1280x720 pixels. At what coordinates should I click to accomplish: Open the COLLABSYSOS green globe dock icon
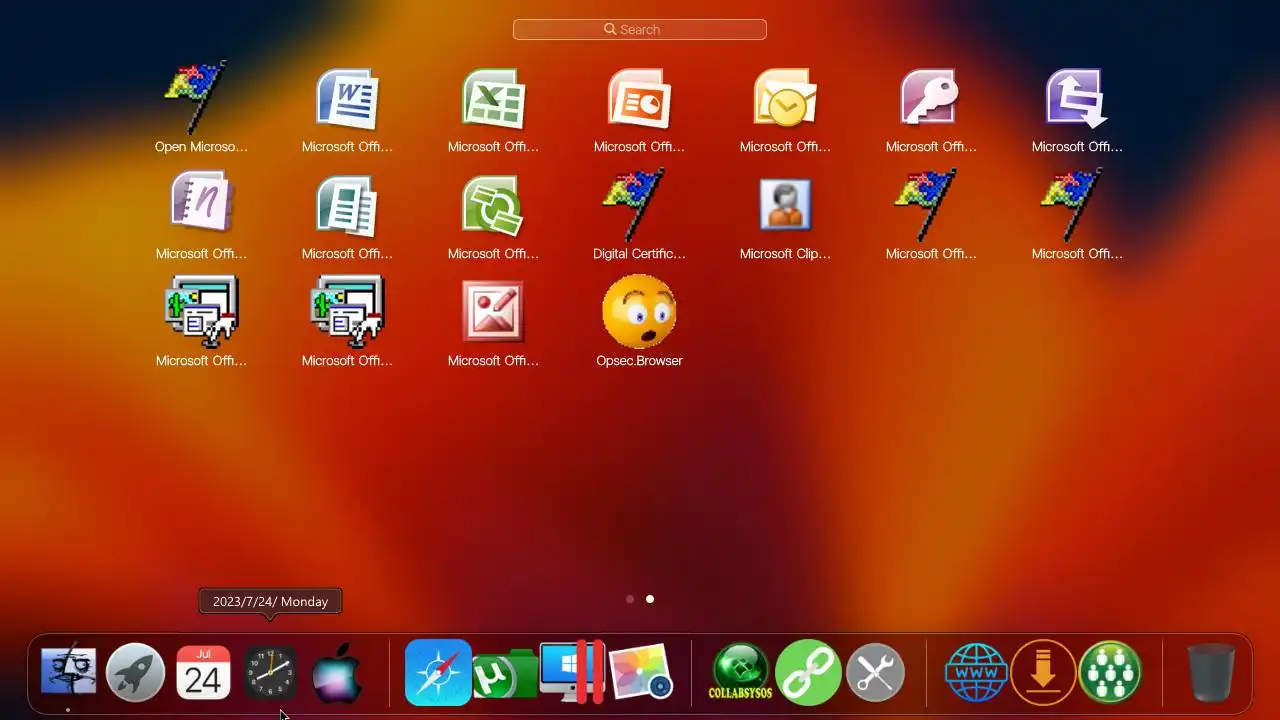pos(740,673)
